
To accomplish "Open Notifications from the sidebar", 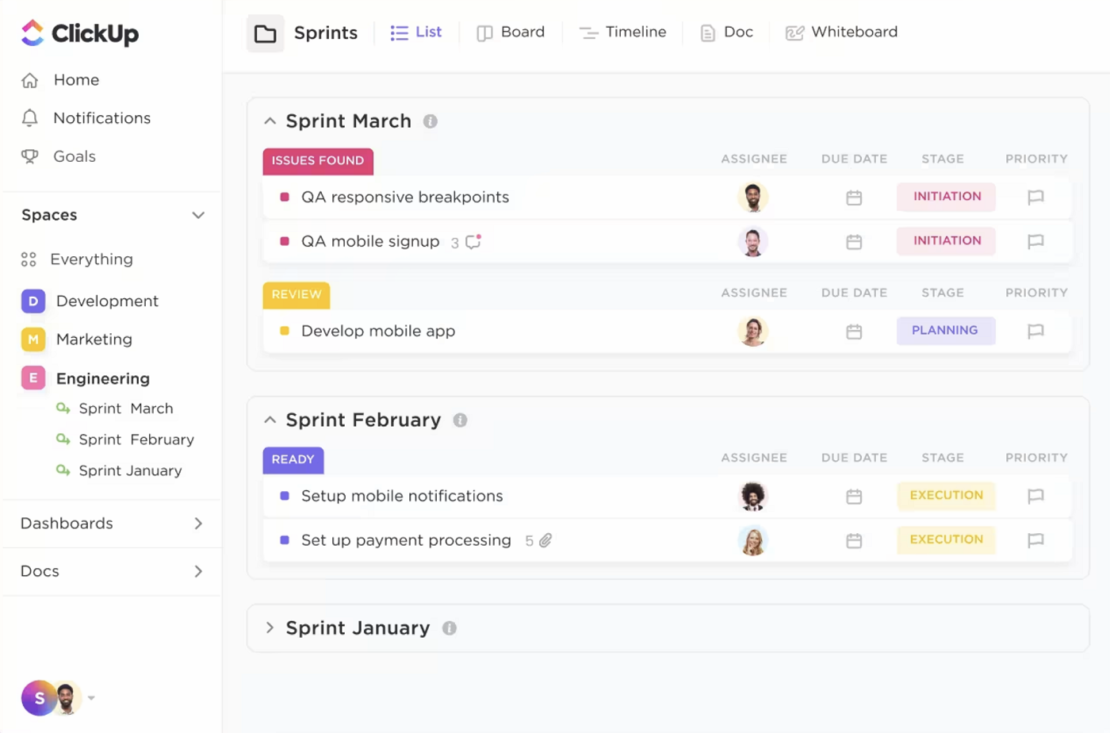I will 32,118.
